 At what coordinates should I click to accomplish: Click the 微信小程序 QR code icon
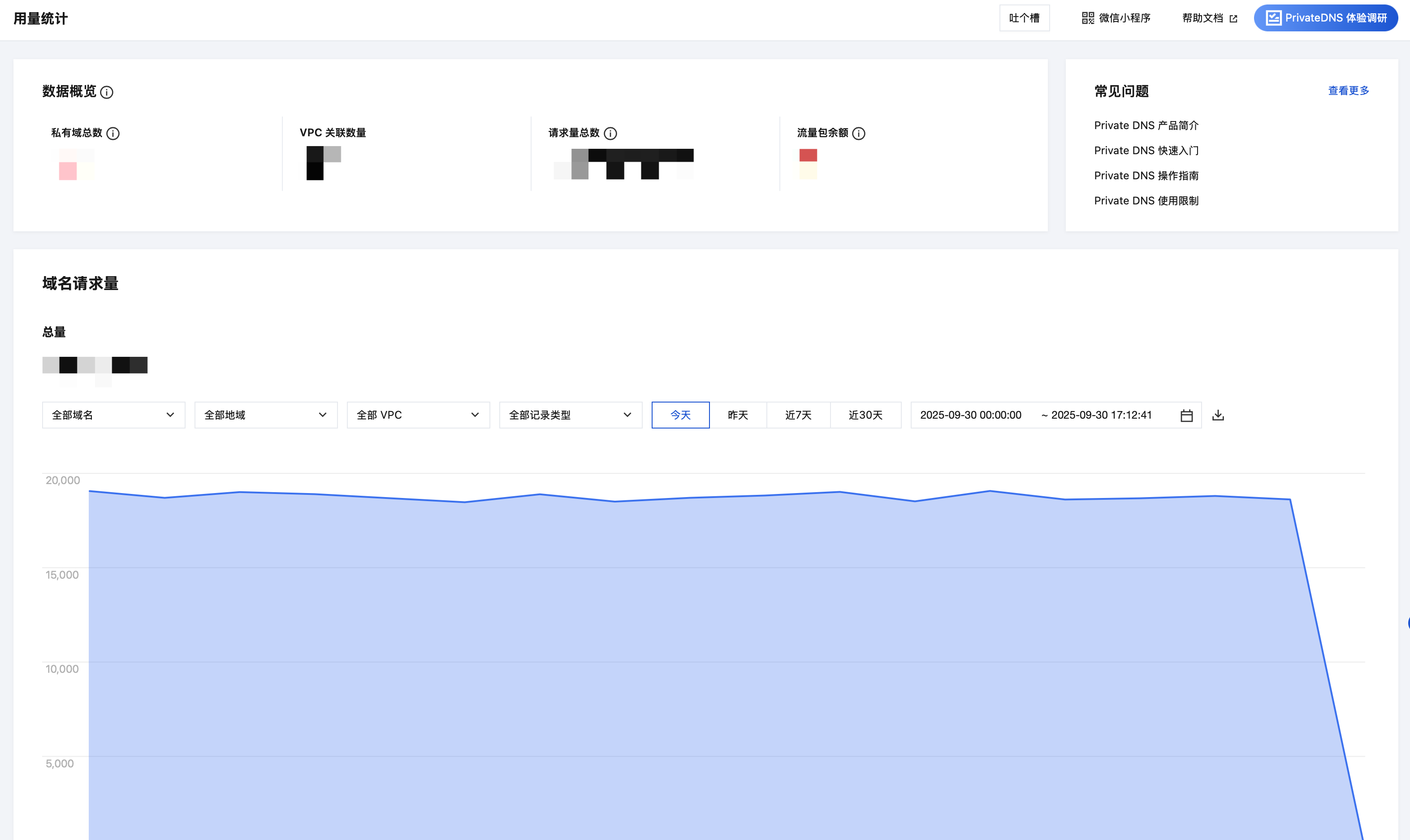(1087, 18)
